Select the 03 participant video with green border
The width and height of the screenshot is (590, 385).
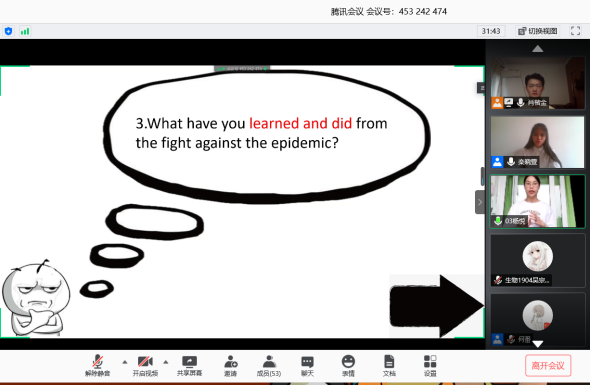click(537, 201)
